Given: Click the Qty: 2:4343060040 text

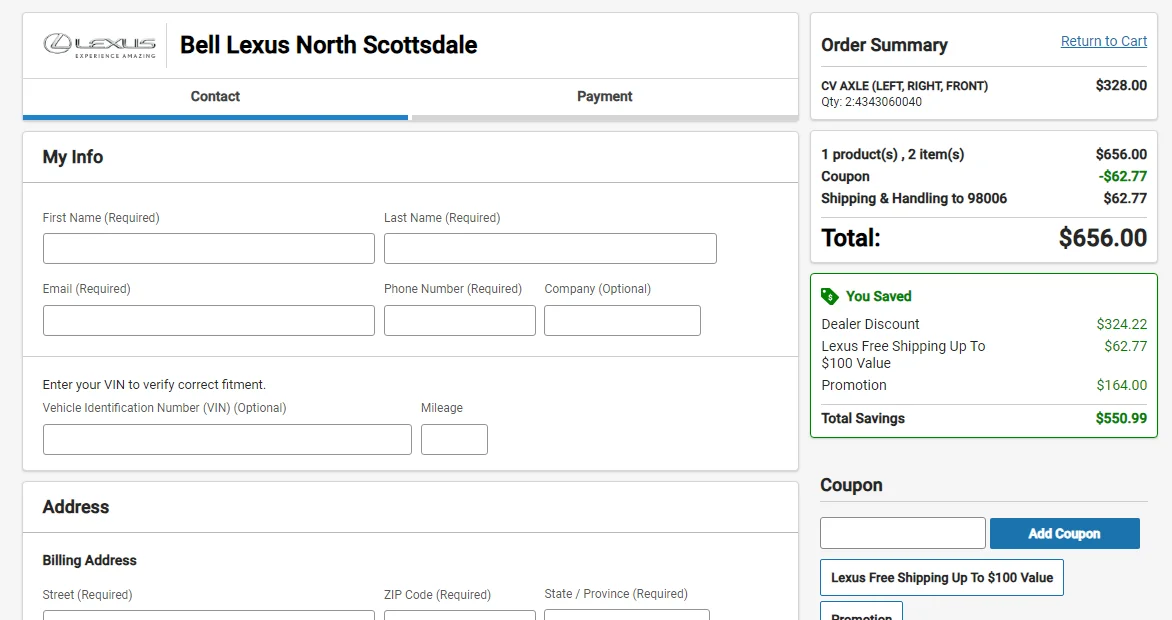Looking at the screenshot, I should tap(872, 102).
